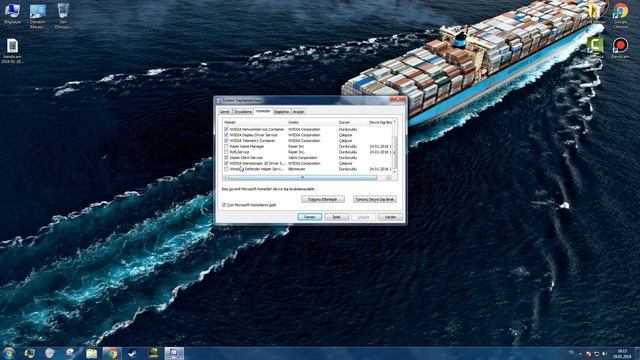This screenshot has height=360, width=640.
Task: Uncheck Steam Client Service
Action: tap(226, 158)
